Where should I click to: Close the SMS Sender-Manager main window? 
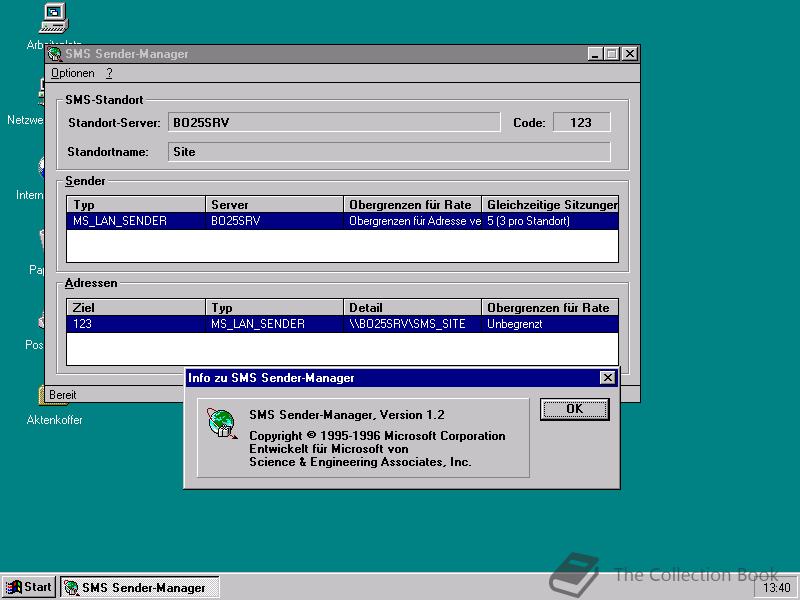(630, 54)
